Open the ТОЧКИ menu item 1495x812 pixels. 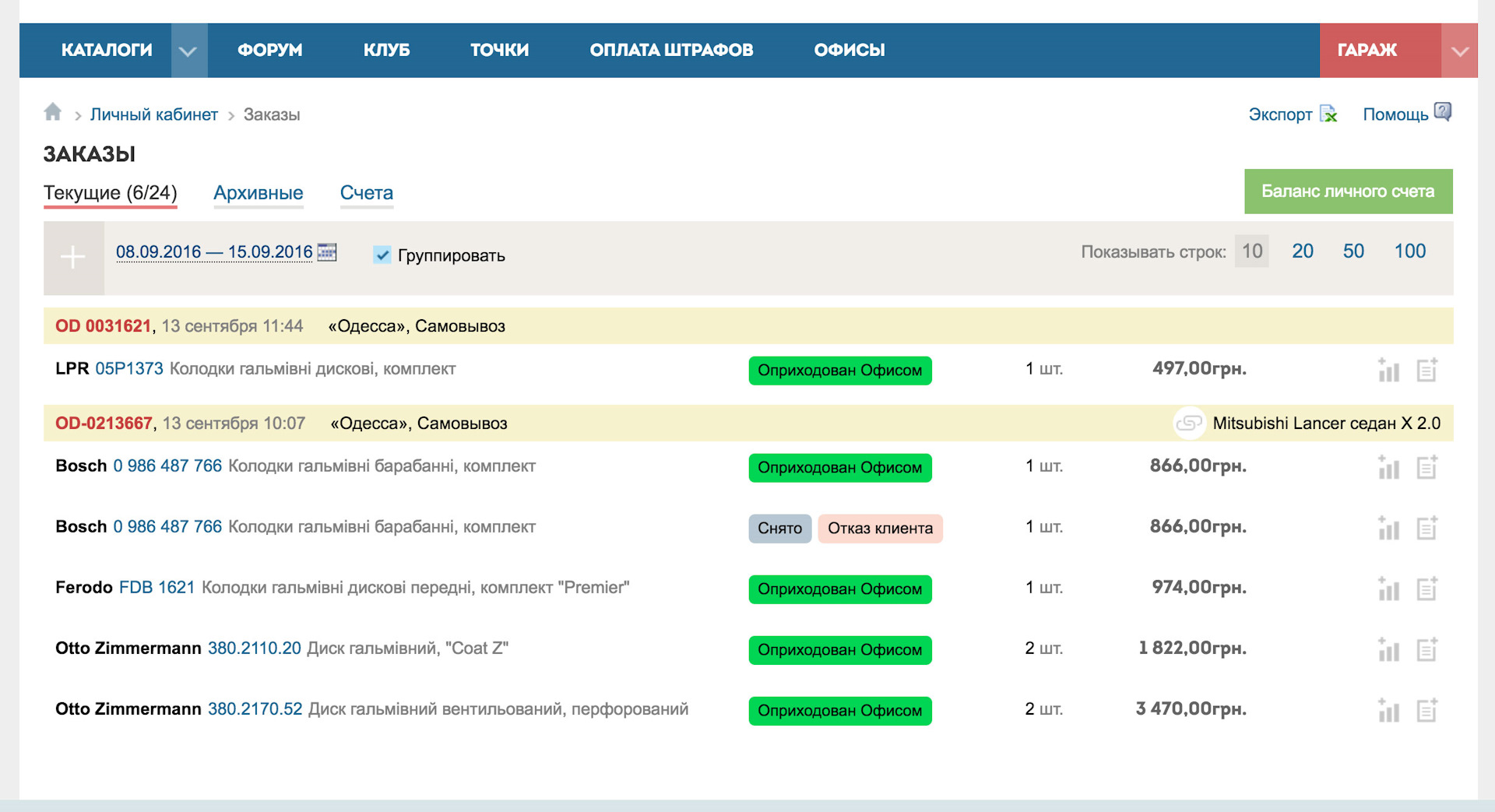click(499, 50)
